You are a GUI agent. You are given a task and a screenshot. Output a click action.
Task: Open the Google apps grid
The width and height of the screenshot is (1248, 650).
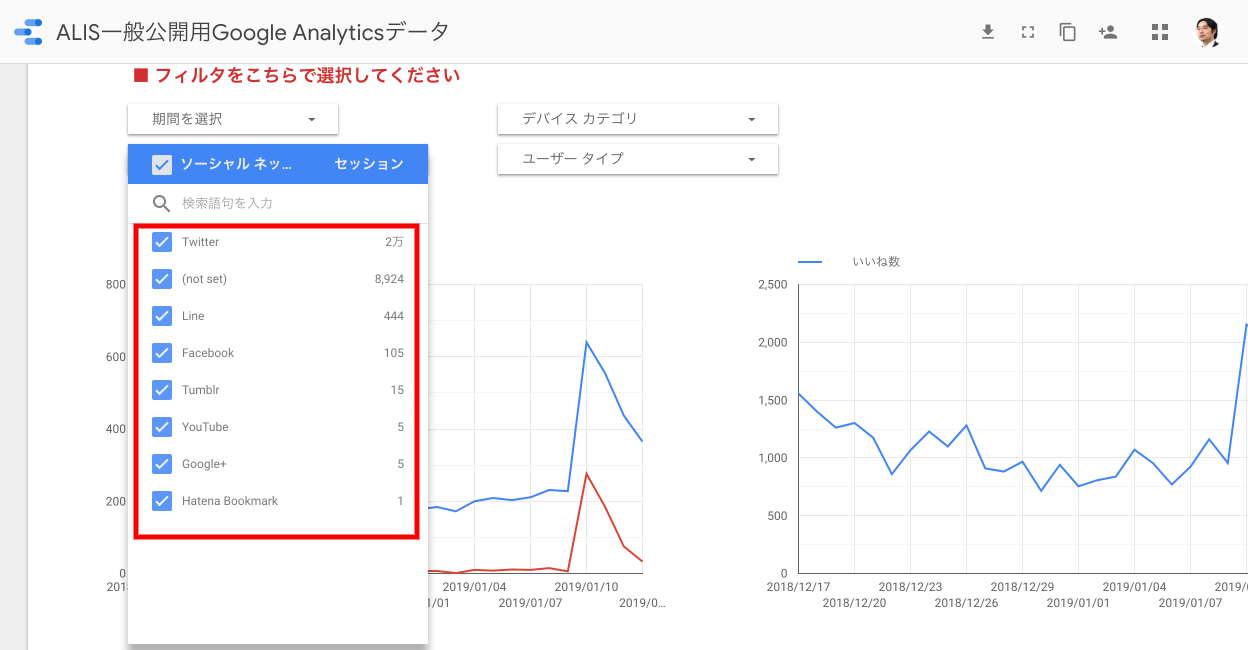pos(1160,32)
